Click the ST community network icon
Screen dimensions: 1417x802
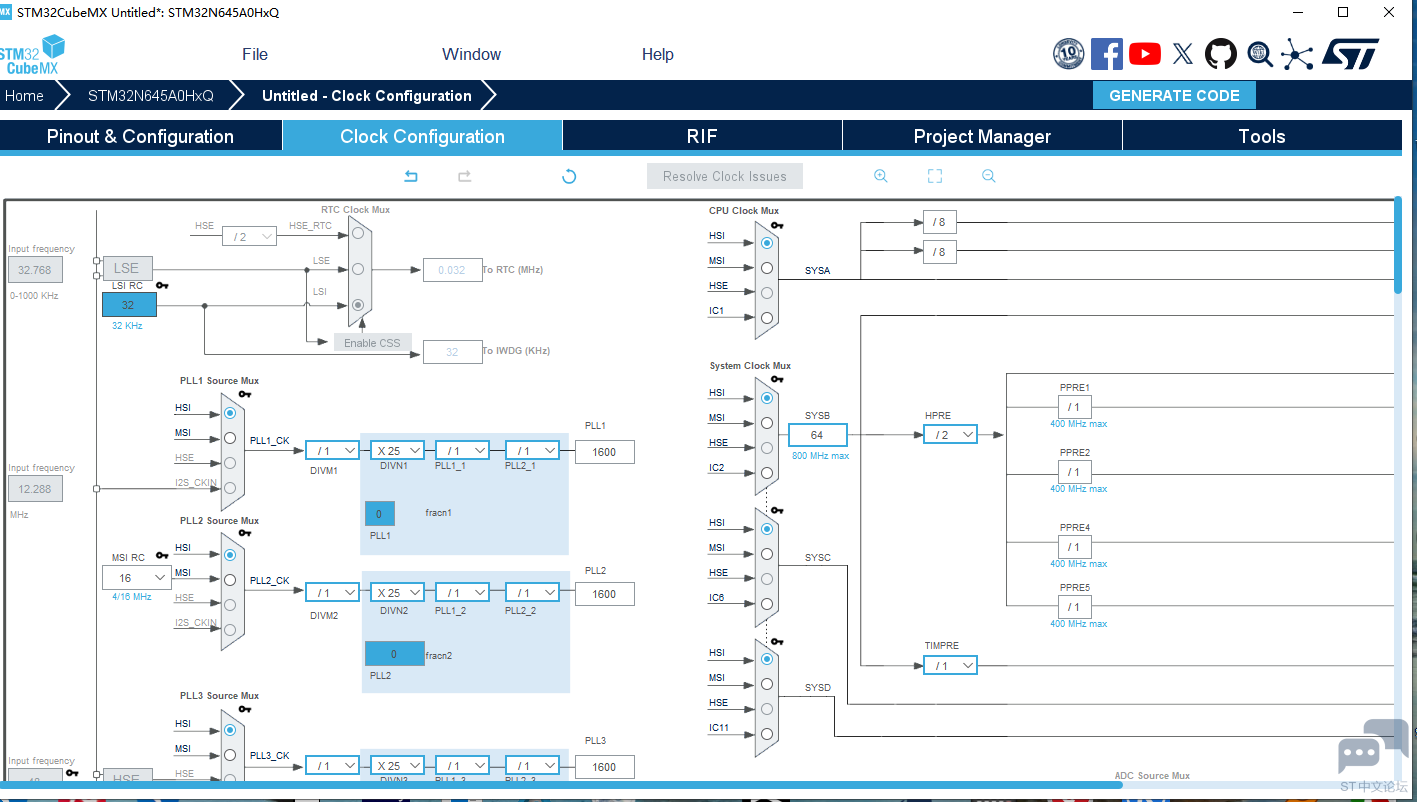click(x=1298, y=54)
